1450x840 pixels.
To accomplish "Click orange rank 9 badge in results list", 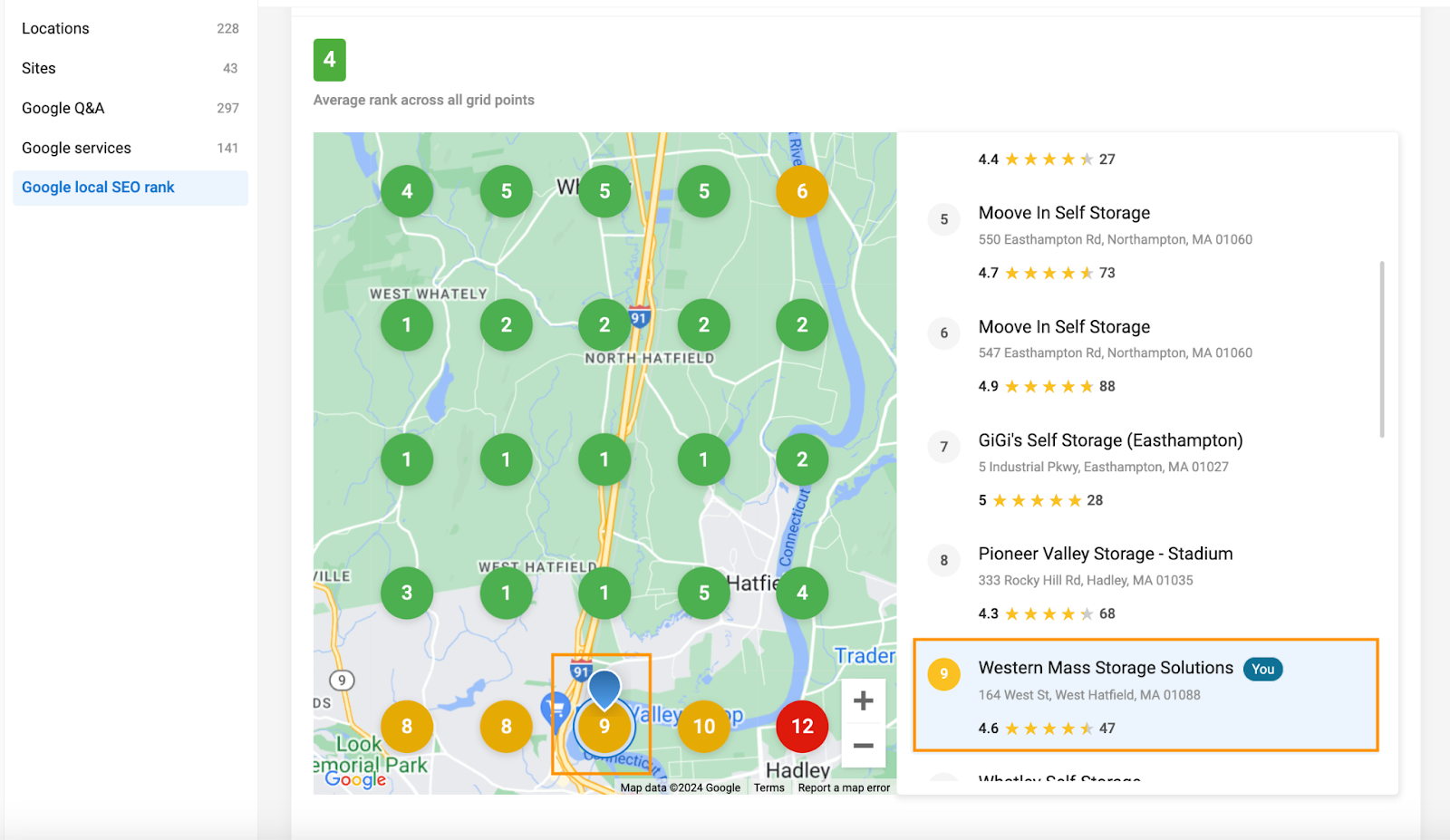I will [944, 674].
